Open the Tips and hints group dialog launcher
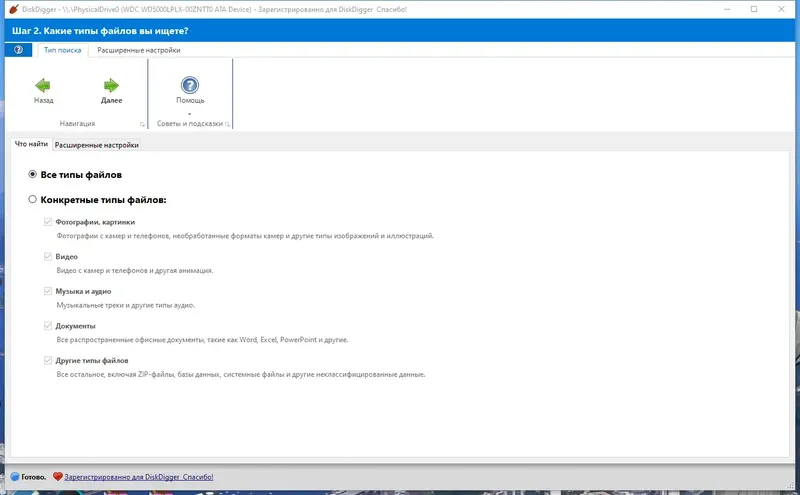 coord(227,124)
